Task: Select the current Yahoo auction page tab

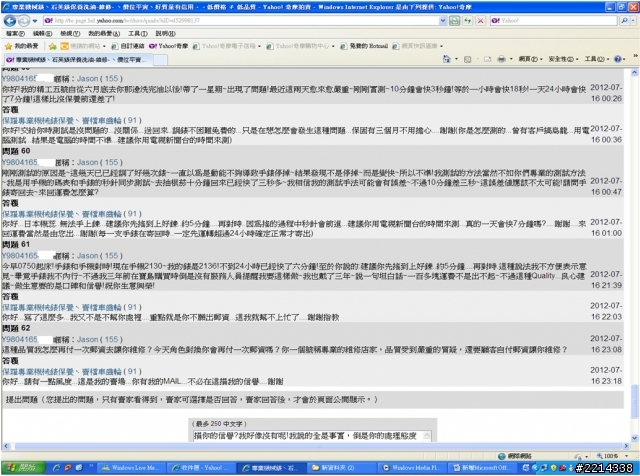Action: click(77, 60)
